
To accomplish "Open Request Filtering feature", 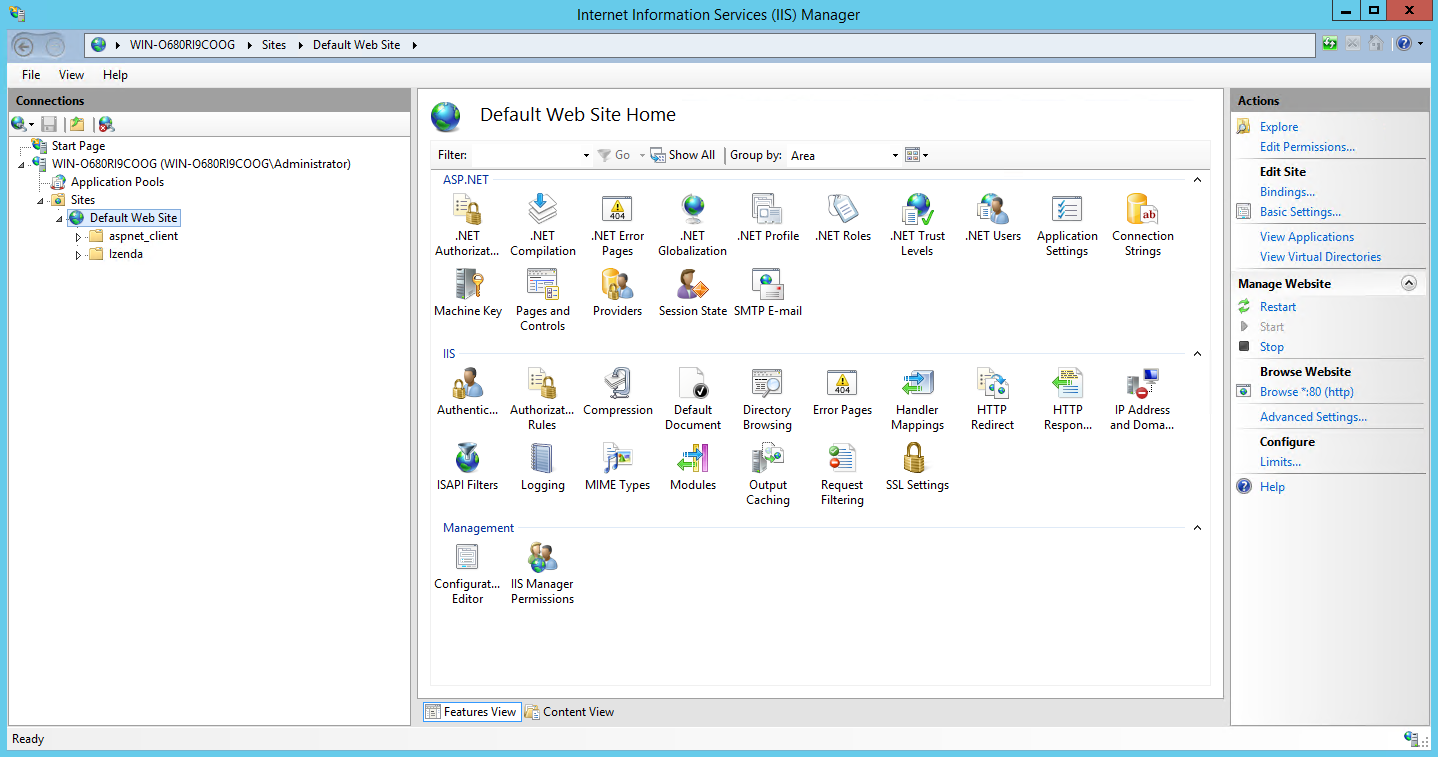I will click(842, 474).
